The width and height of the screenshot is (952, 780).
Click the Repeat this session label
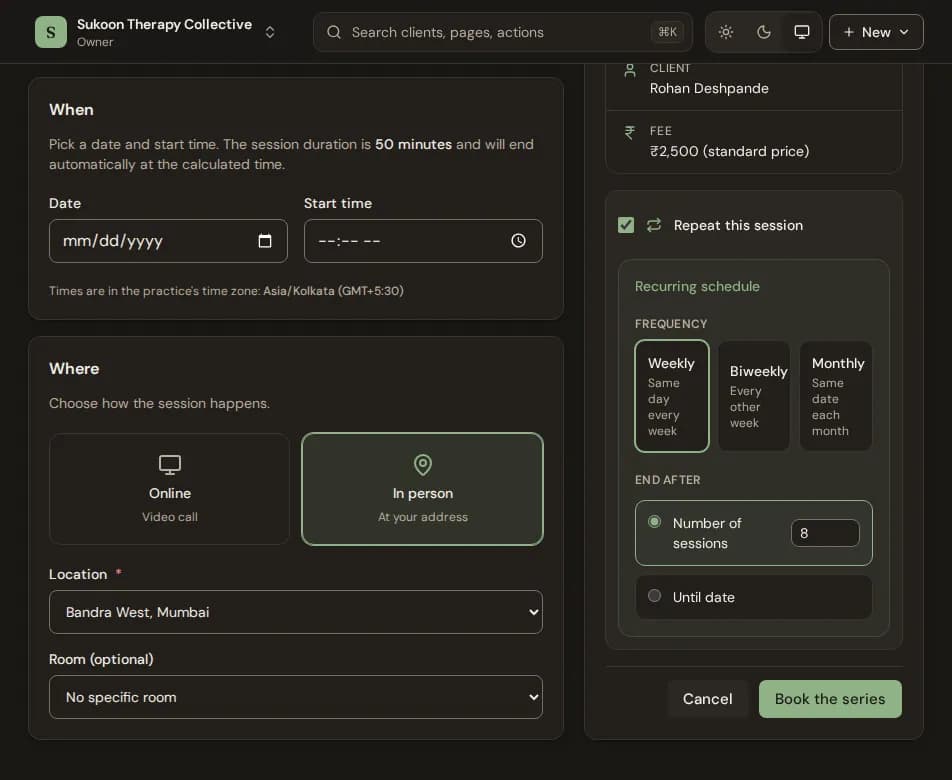[738, 225]
